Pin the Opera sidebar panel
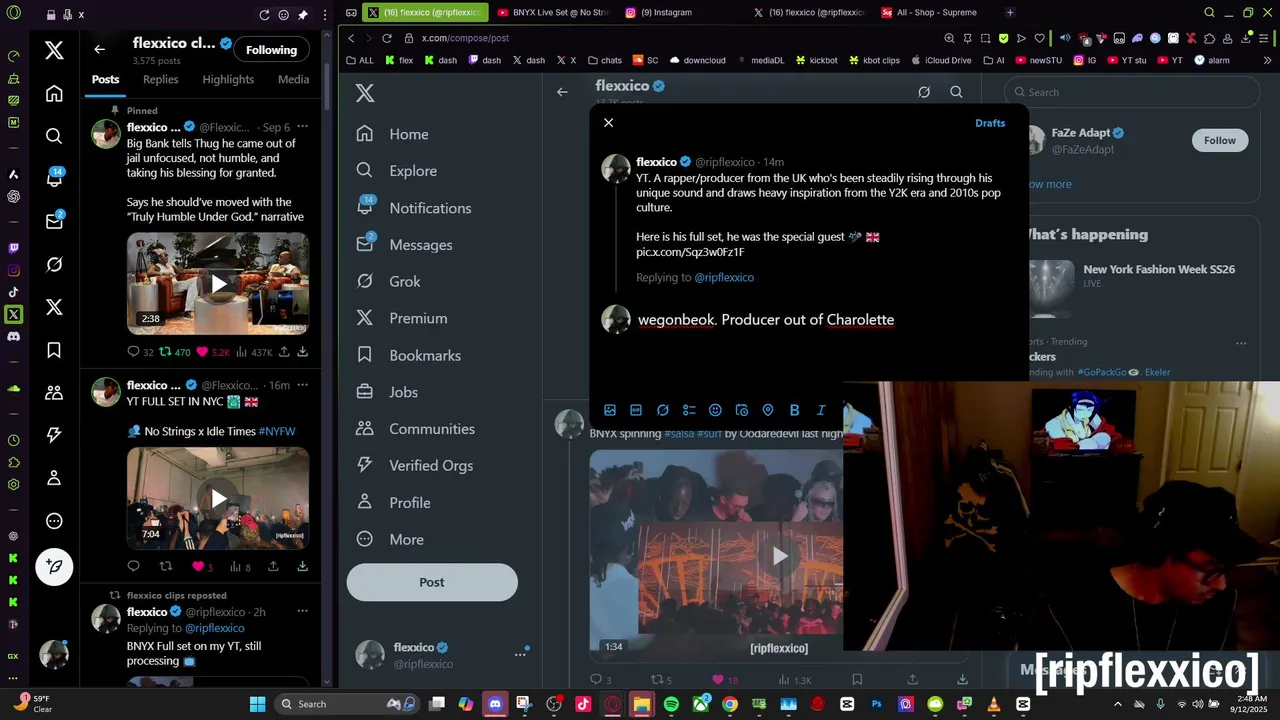This screenshot has width=1280, height=720. pos(303,15)
